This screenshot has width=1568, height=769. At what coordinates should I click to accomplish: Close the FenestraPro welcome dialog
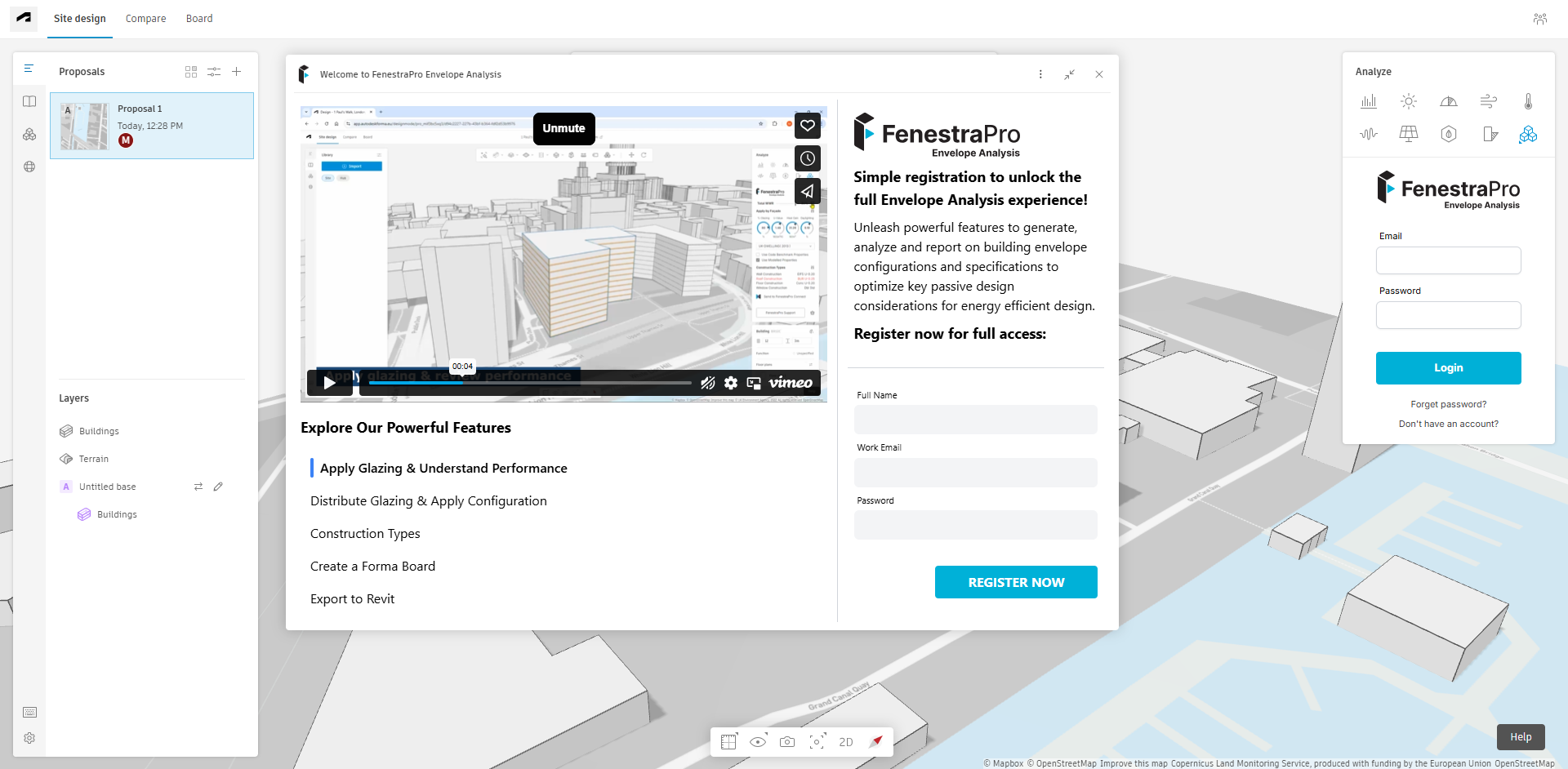click(1099, 74)
